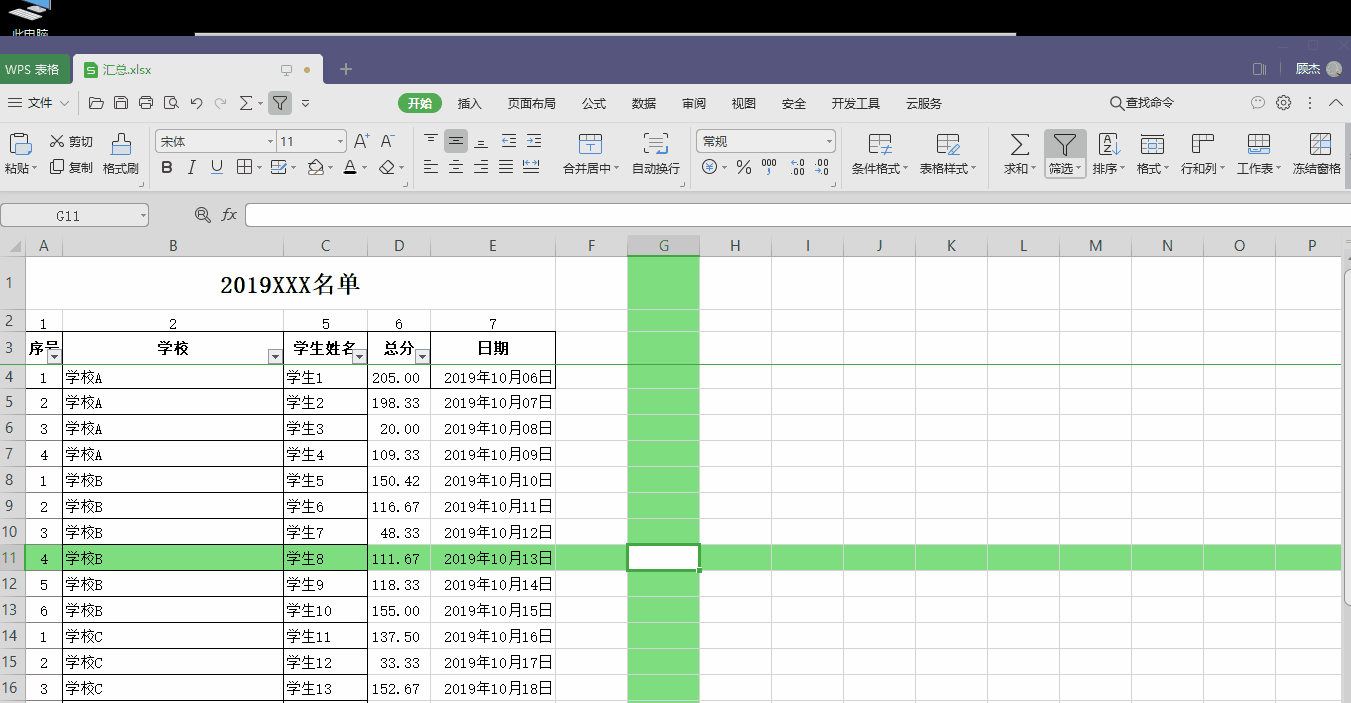Click the font color A swatch
The height and width of the screenshot is (703, 1351).
[350, 168]
